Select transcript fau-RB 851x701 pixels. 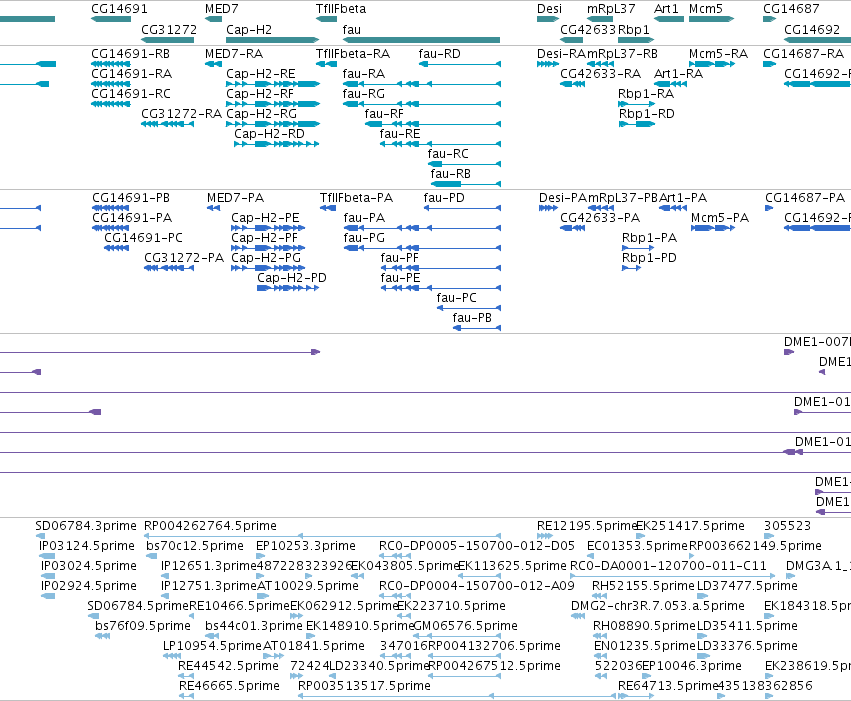coord(450,174)
